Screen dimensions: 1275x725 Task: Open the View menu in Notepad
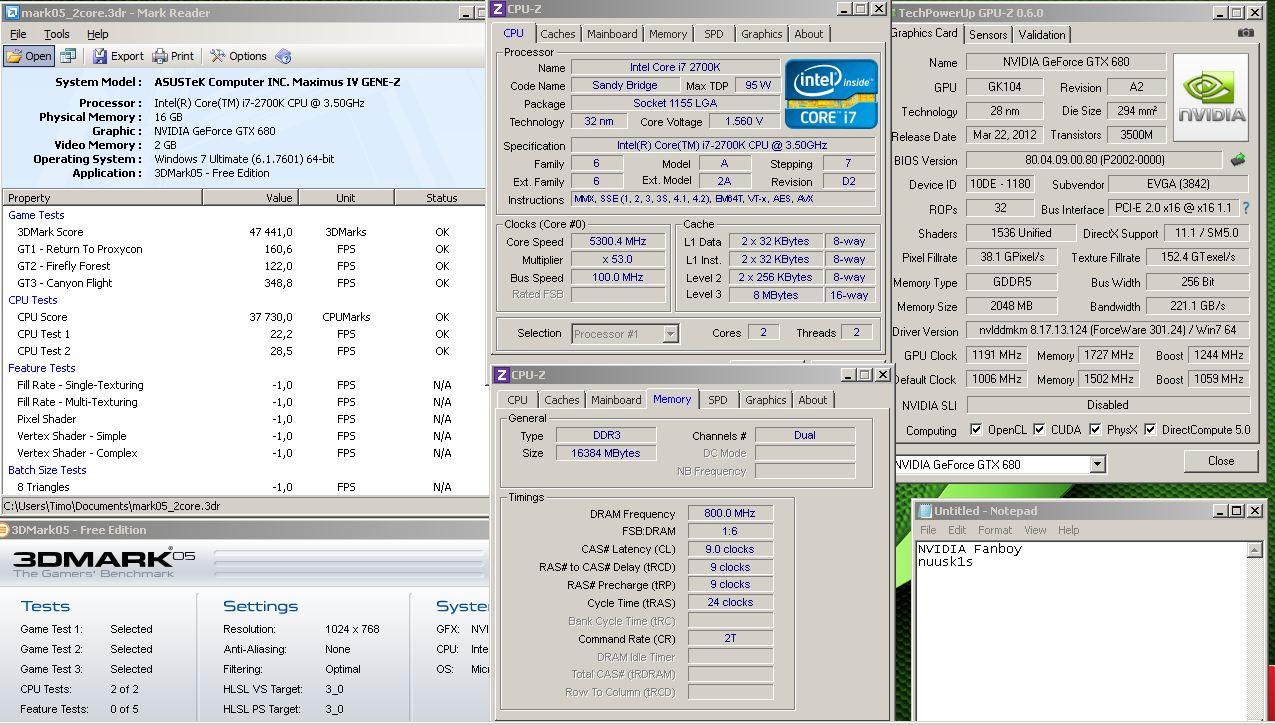1035,530
